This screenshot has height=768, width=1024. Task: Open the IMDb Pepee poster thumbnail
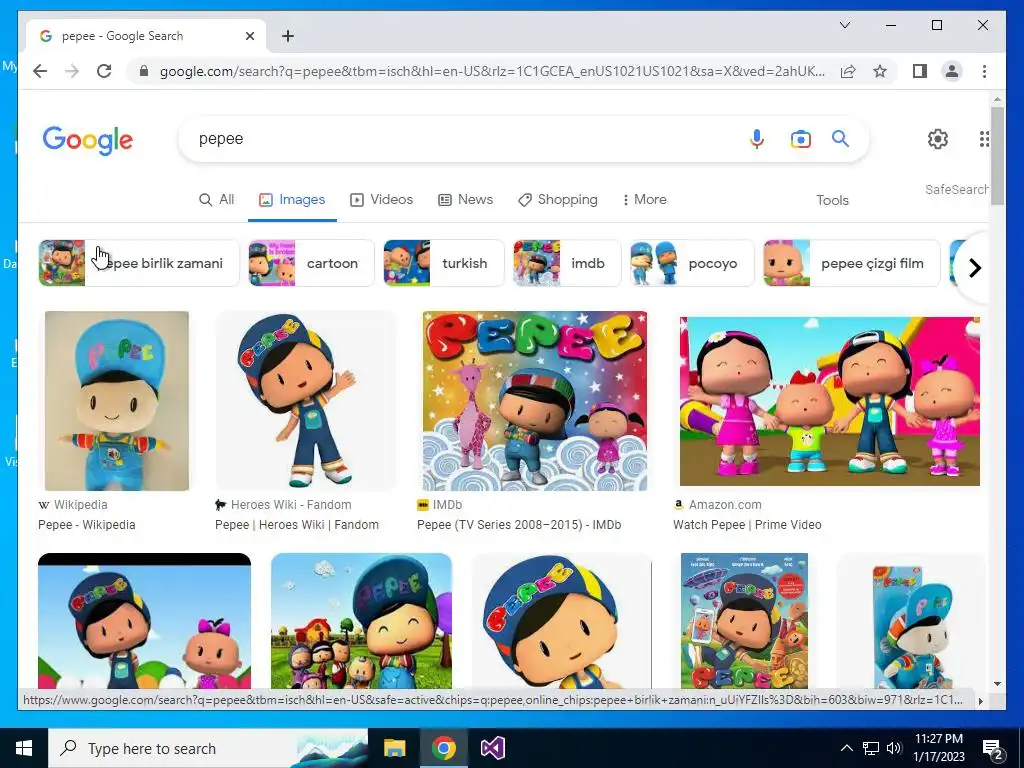coord(535,401)
